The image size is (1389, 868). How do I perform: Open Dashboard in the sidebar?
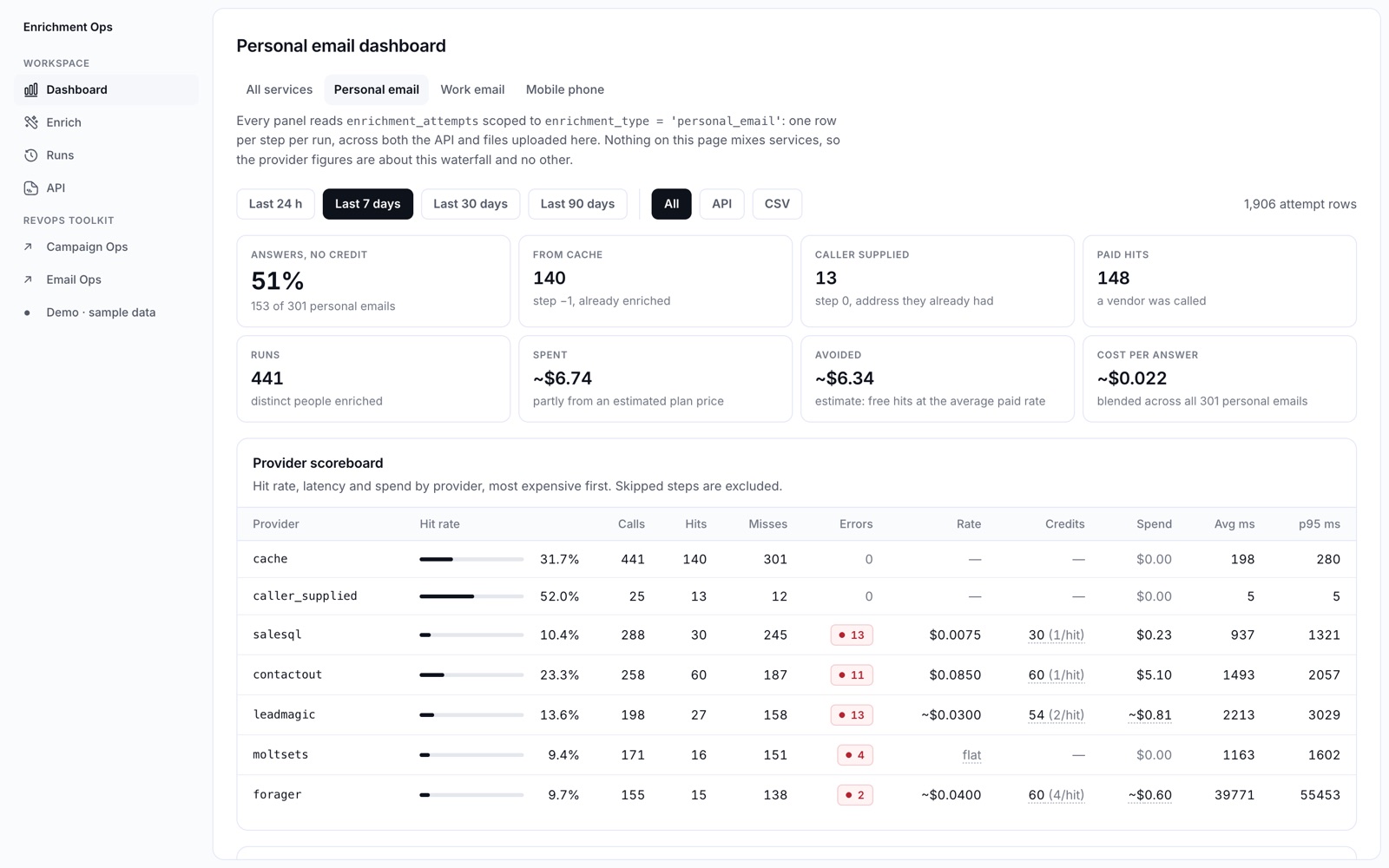(x=106, y=89)
